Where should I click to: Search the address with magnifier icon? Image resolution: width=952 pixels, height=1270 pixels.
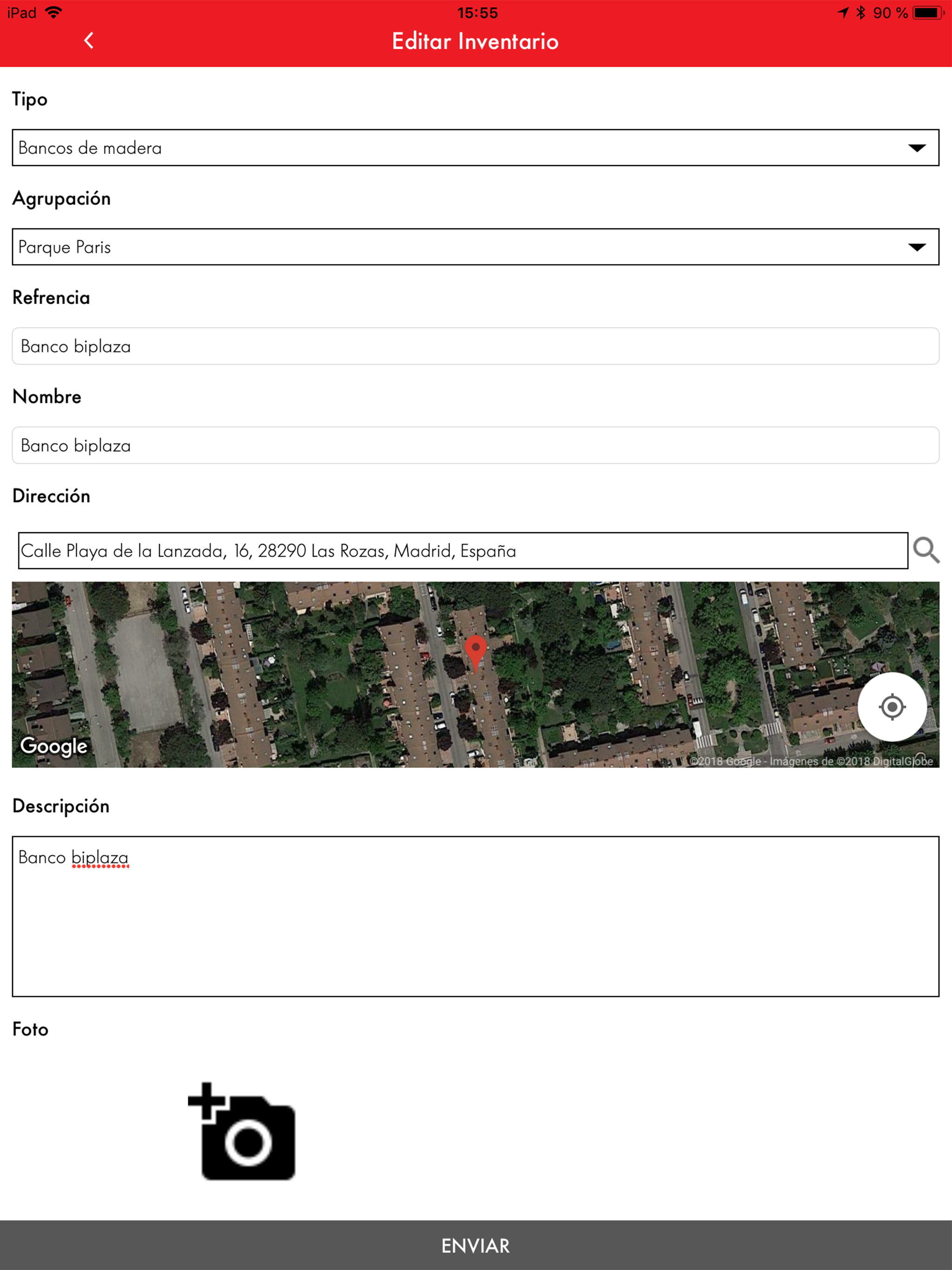pos(926,550)
